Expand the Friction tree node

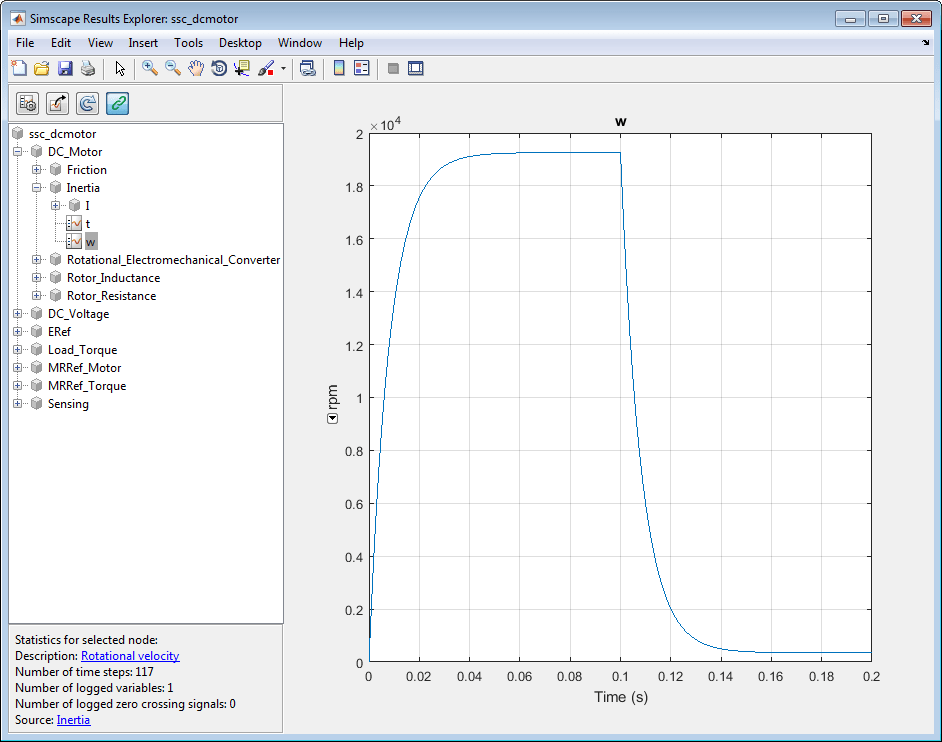click(x=37, y=170)
